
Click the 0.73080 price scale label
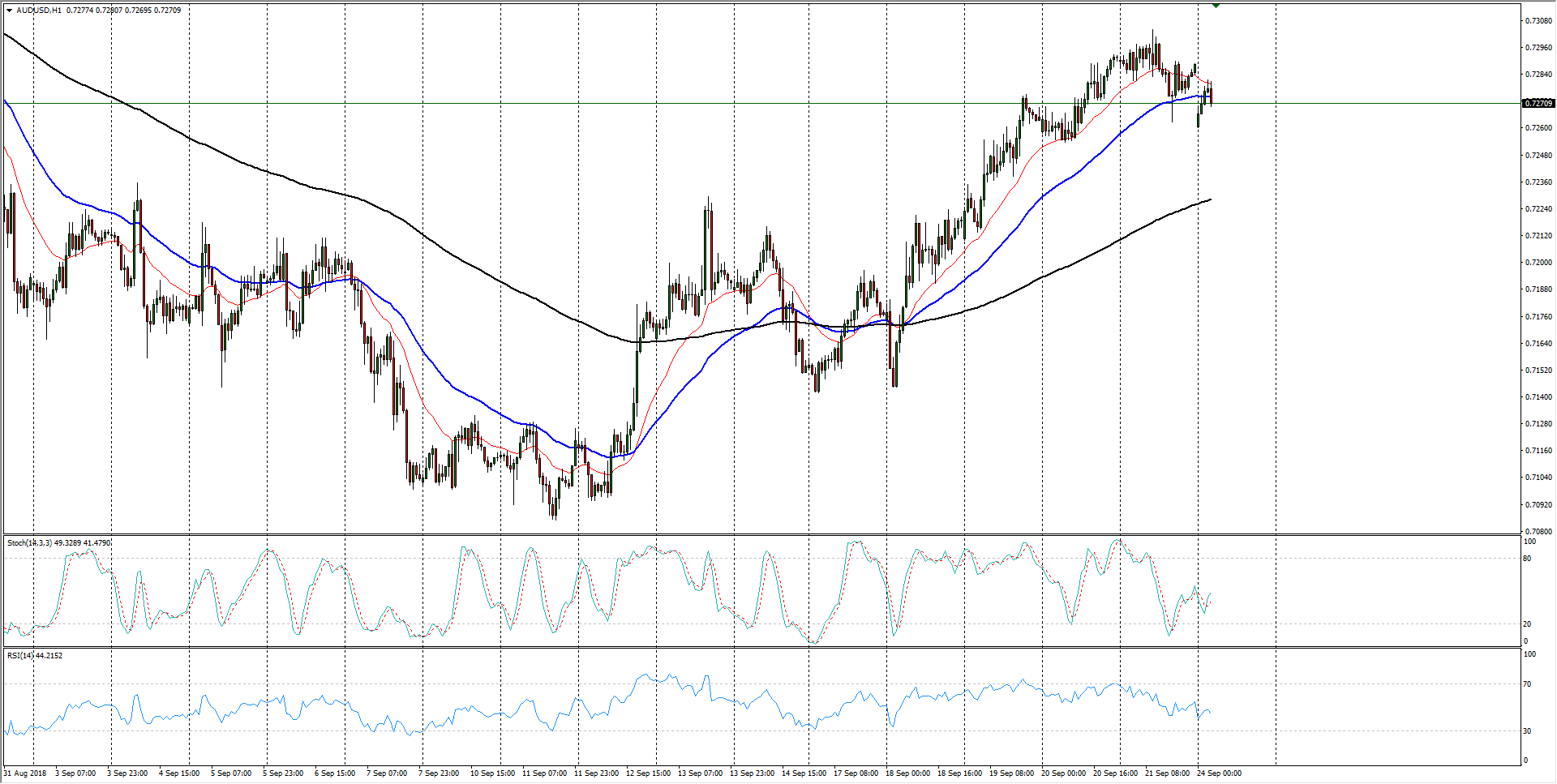(x=1538, y=20)
